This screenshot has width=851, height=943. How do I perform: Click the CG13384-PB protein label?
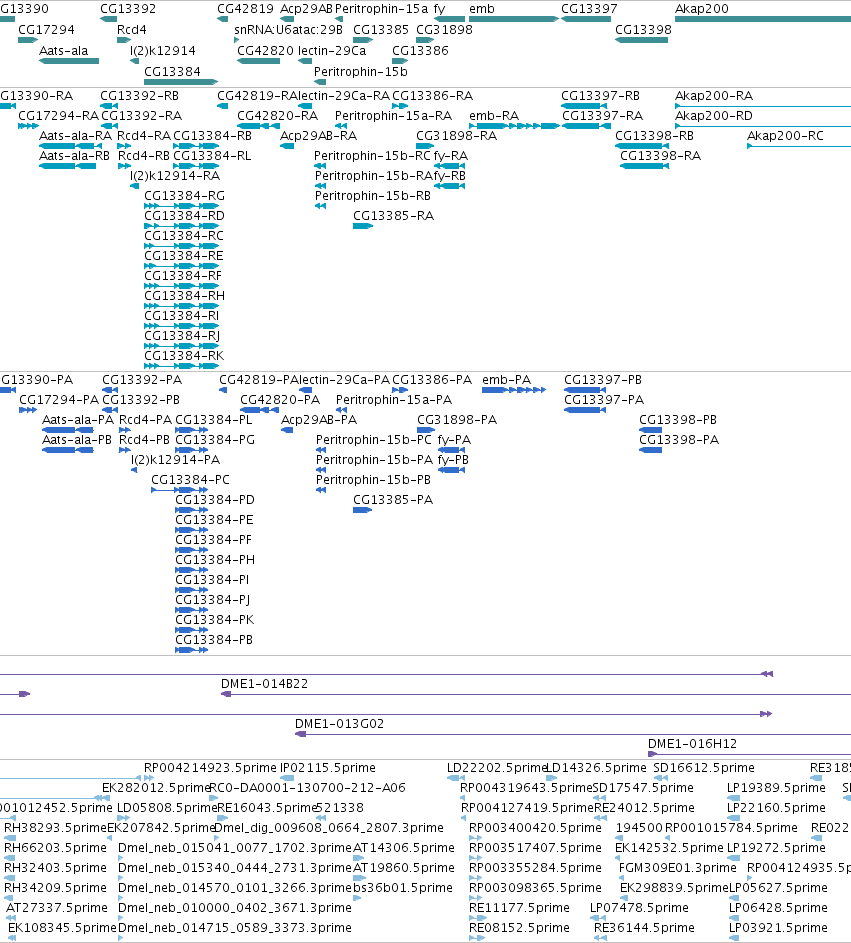coord(214,640)
